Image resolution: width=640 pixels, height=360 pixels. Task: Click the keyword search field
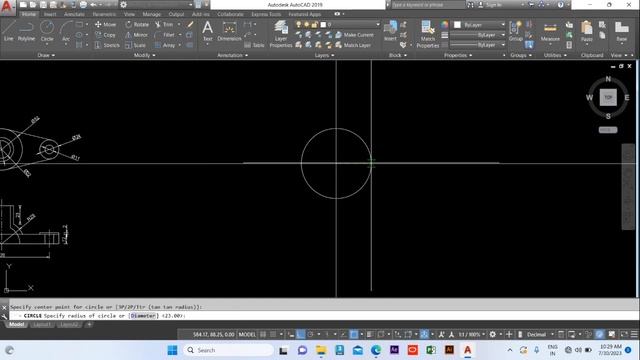click(427, 5)
